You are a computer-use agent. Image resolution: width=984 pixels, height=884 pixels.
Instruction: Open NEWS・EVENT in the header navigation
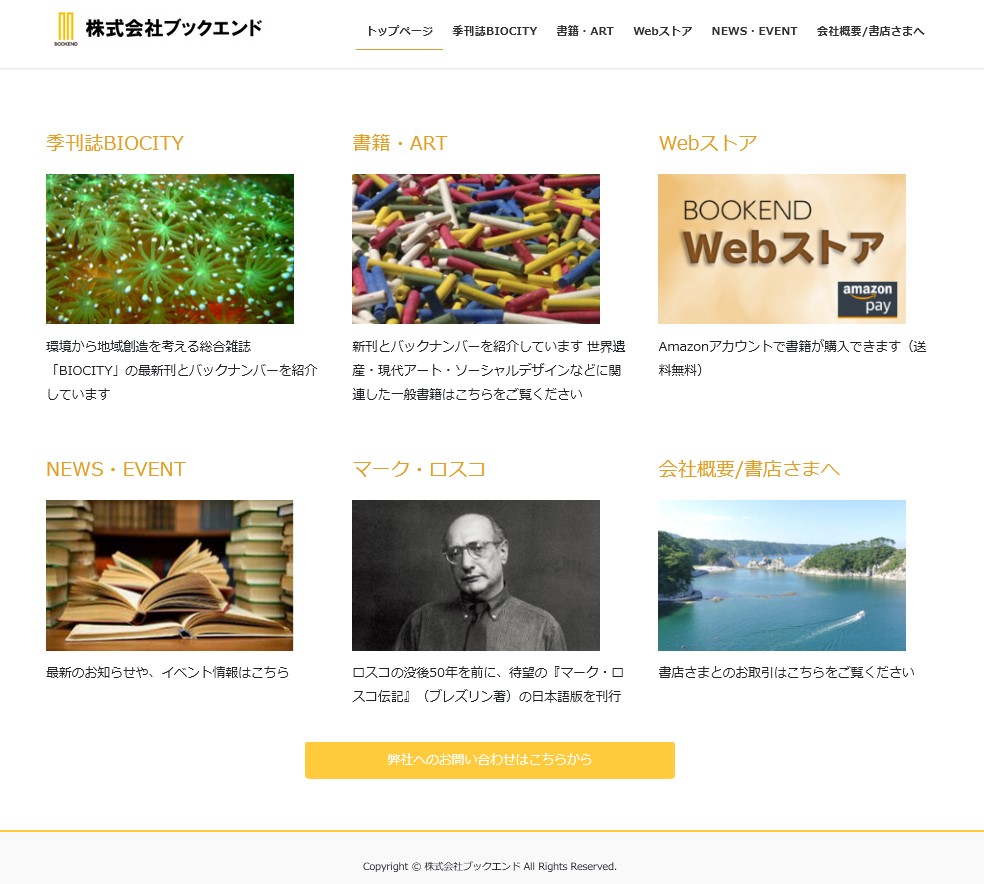tap(754, 31)
